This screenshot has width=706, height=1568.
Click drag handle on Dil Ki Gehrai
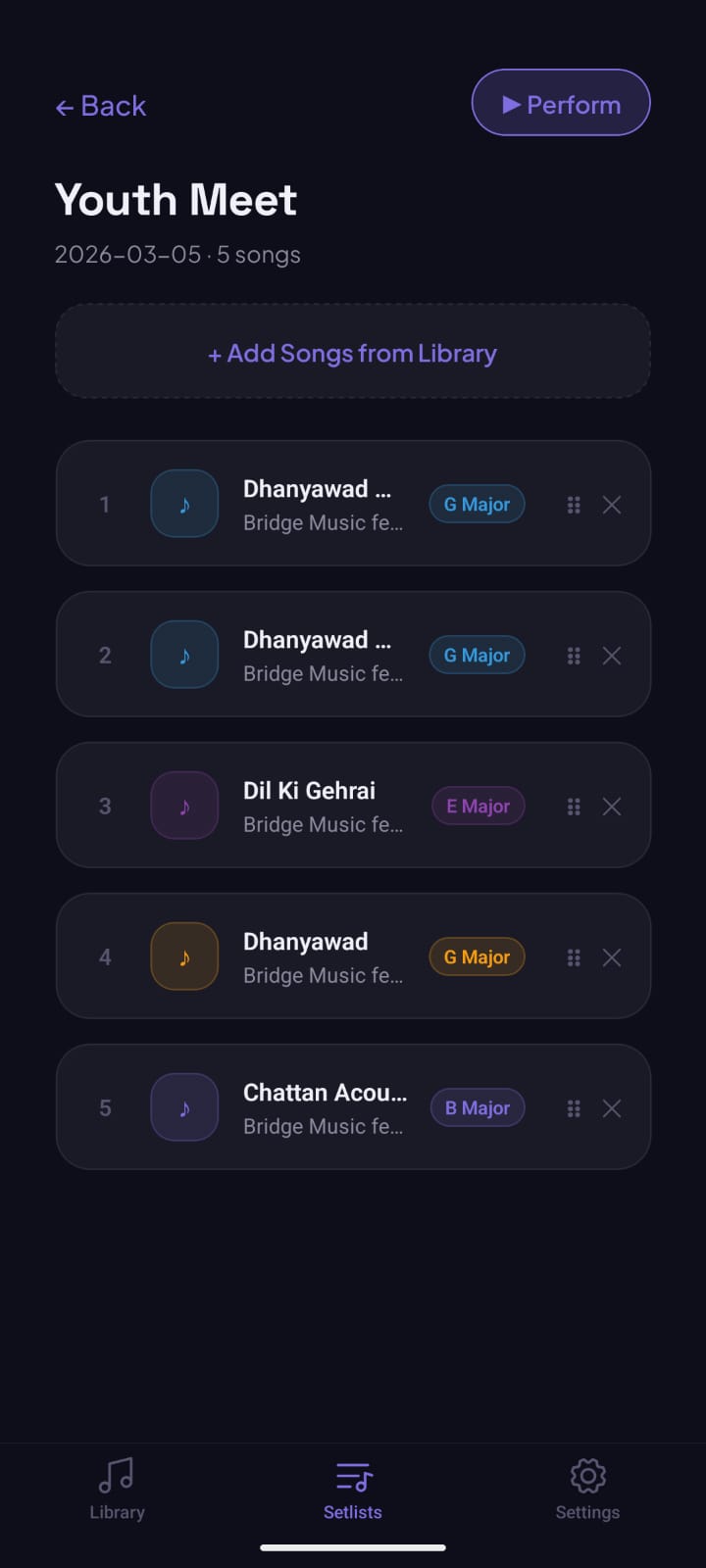574,807
